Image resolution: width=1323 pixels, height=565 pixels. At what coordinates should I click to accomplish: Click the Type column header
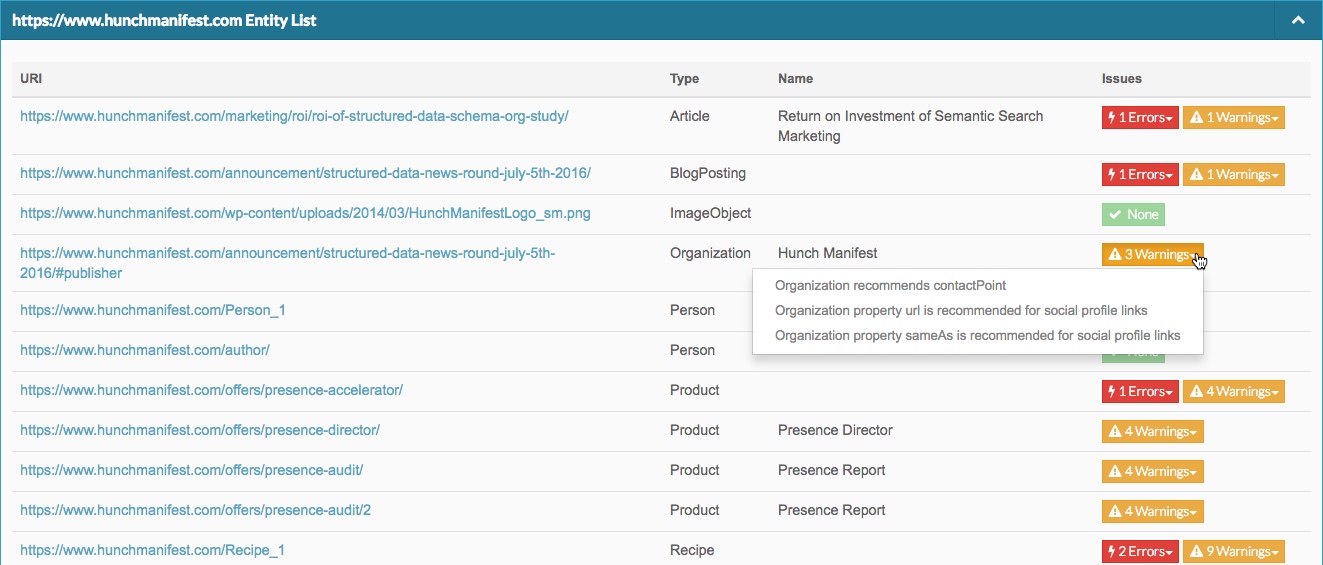684,78
